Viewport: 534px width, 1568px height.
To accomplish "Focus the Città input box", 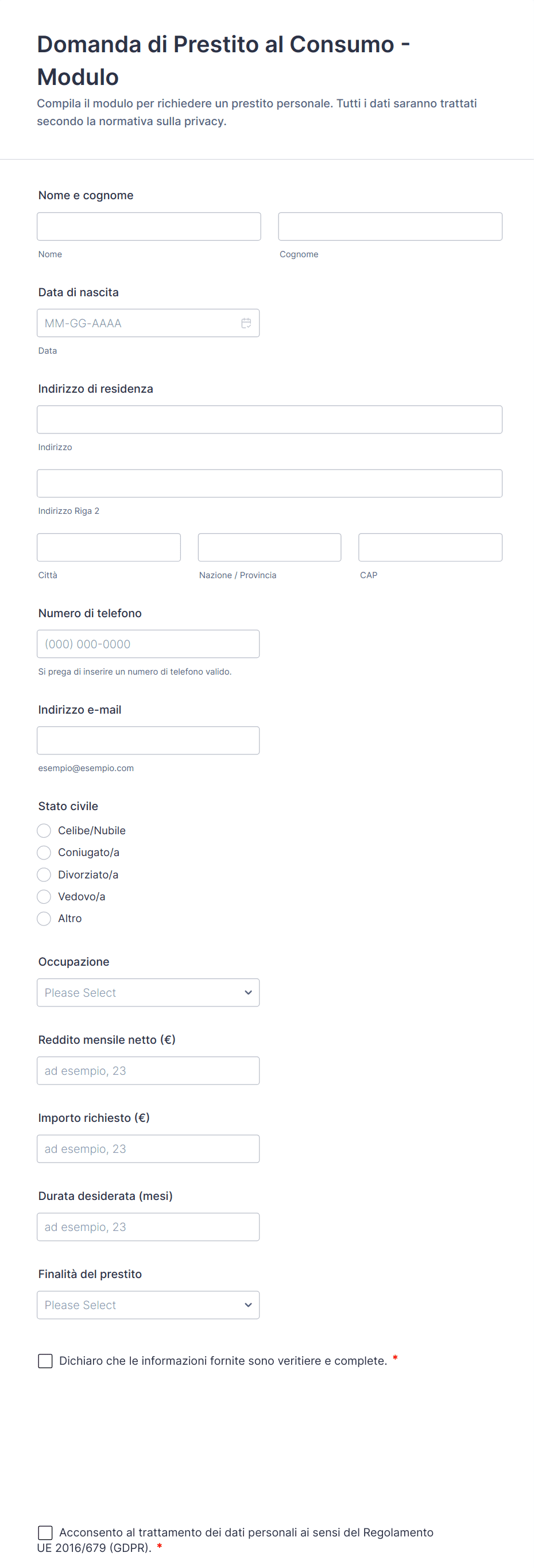I will click(109, 547).
